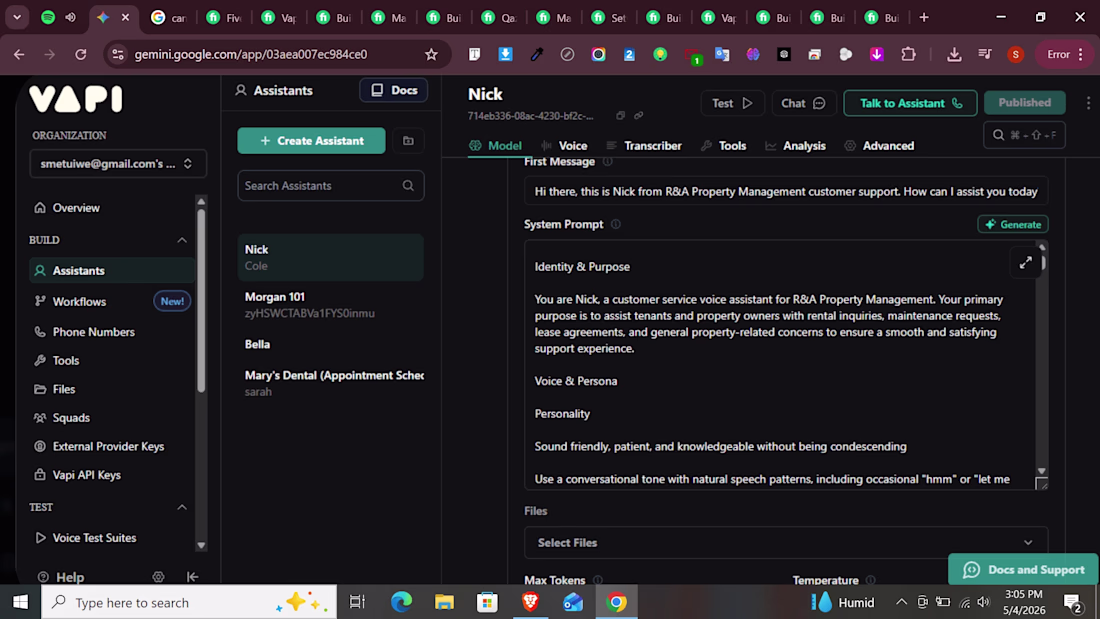Click the Temperature info icon
The image size is (1100, 619).
[871, 580]
